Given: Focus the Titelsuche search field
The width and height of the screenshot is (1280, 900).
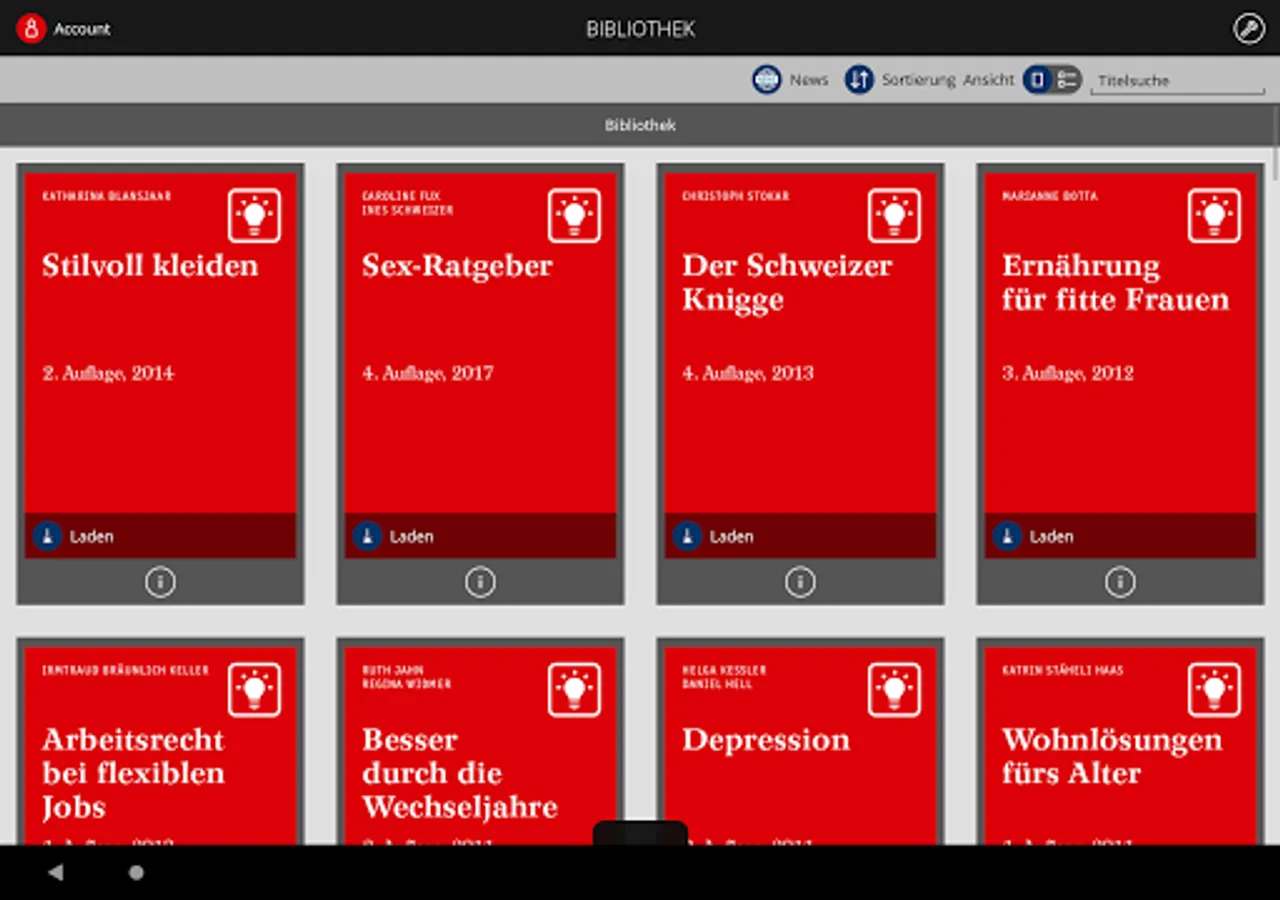Looking at the screenshot, I should pyautogui.click(x=1177, y=81).
